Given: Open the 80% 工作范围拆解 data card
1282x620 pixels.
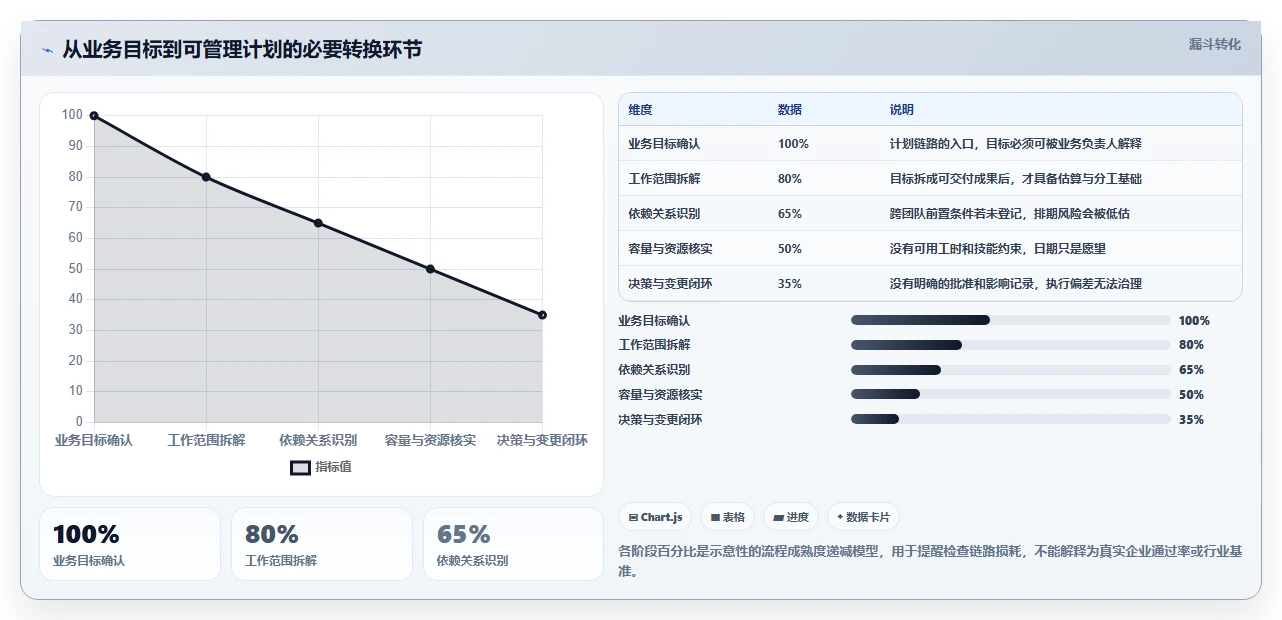Looking at the screenshot, I should point(322,544).
